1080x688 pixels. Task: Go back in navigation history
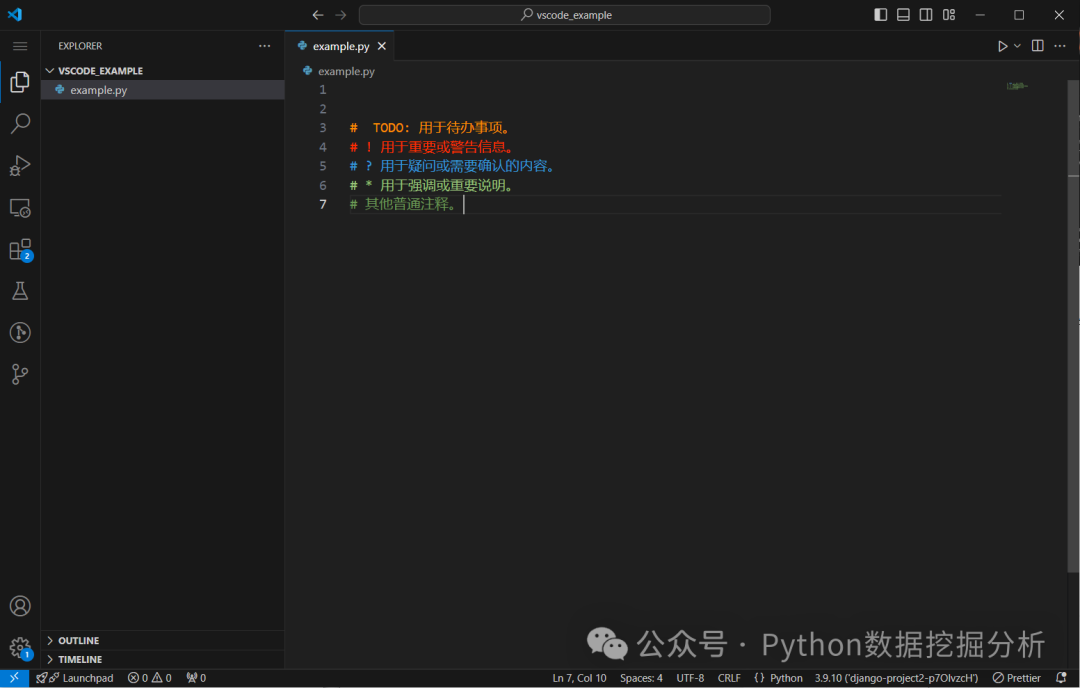[x=318, y=15]
